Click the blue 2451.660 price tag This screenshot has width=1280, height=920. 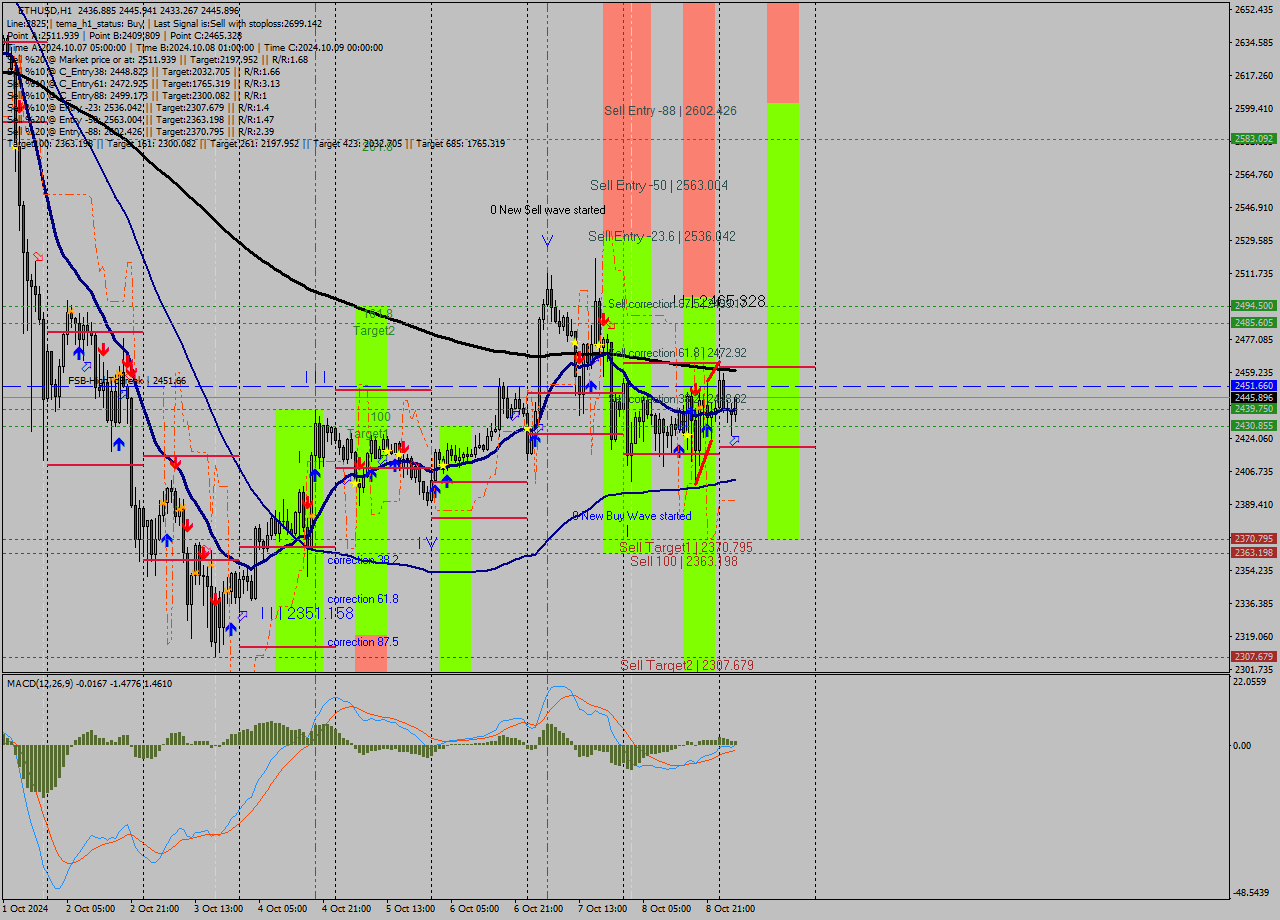click(x=1253, y=385)
